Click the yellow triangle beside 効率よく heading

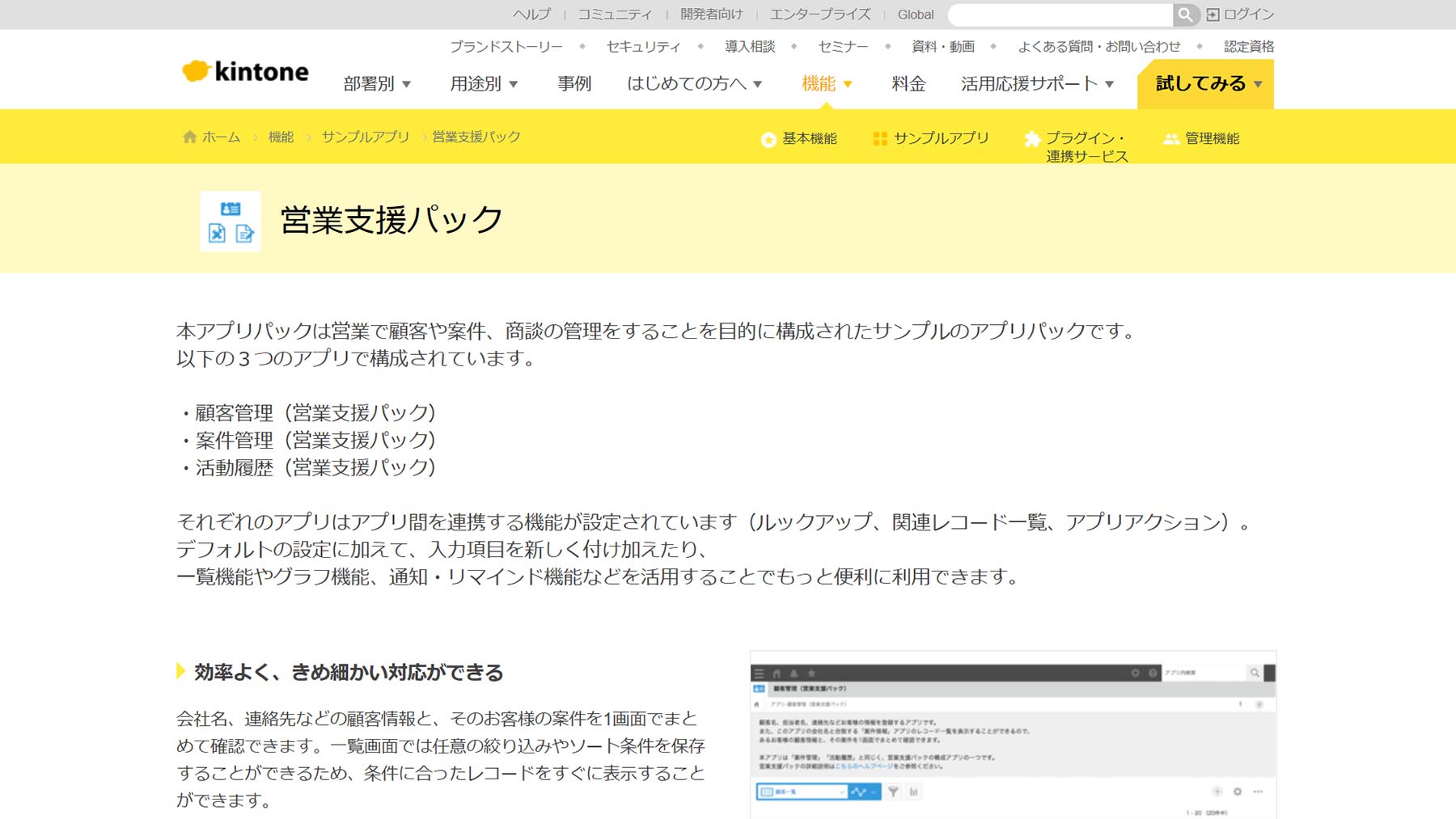click(x=181, y=671)
